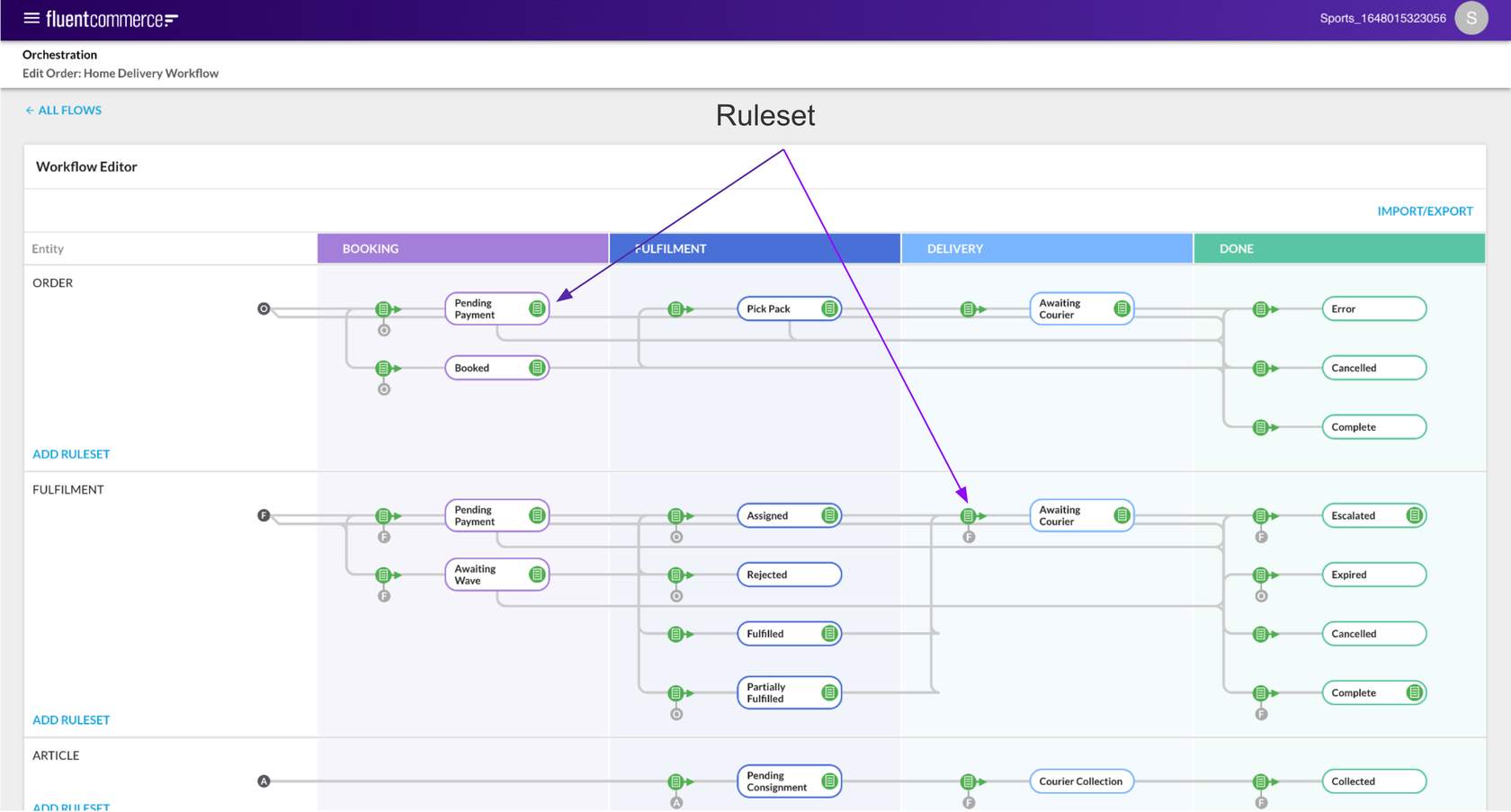This screenshot has width=1511, height=812.
Task: Select the Booking phase header
Action: tap(462, 248)
